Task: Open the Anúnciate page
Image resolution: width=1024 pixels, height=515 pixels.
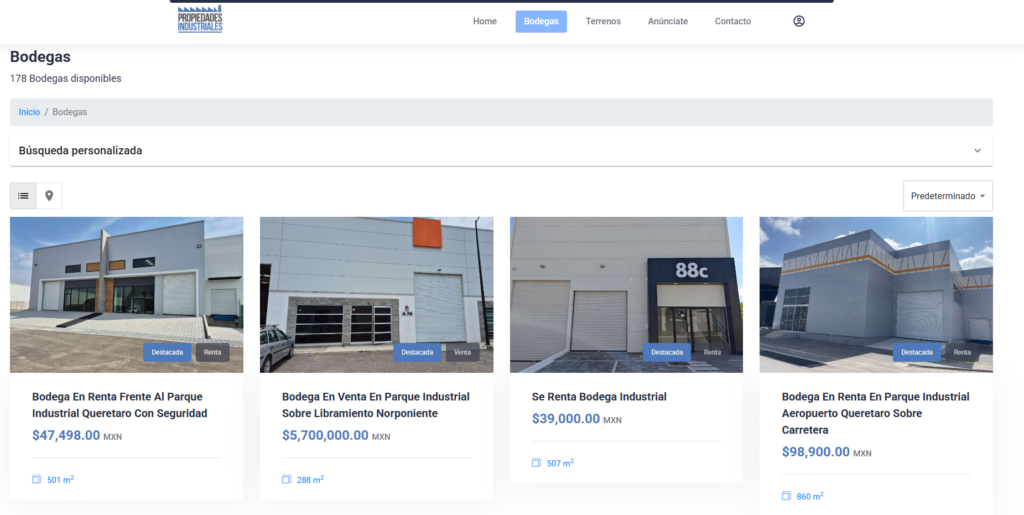Action: point(667,22)
